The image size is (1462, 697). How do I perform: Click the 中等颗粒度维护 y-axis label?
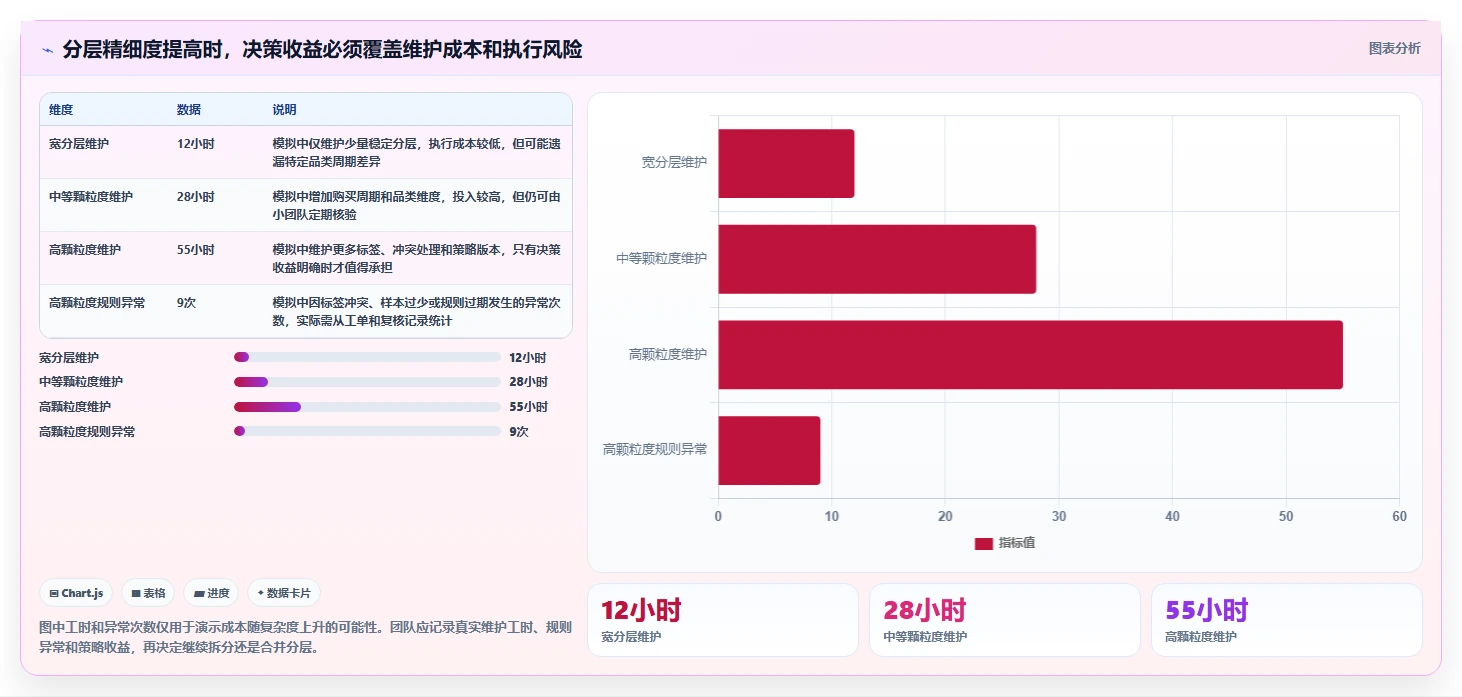[662, 258]
